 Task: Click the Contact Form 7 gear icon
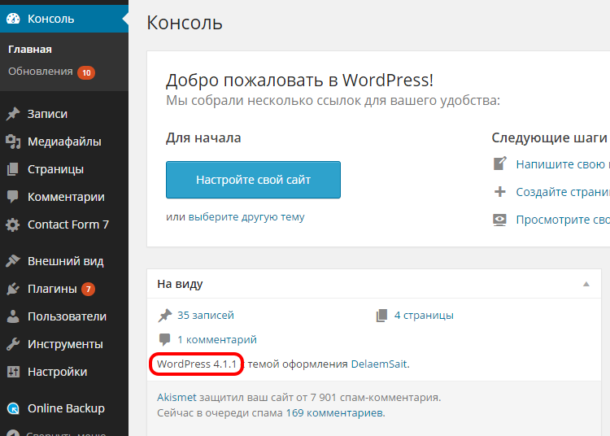pyautogui.click(x=13, y=224)
